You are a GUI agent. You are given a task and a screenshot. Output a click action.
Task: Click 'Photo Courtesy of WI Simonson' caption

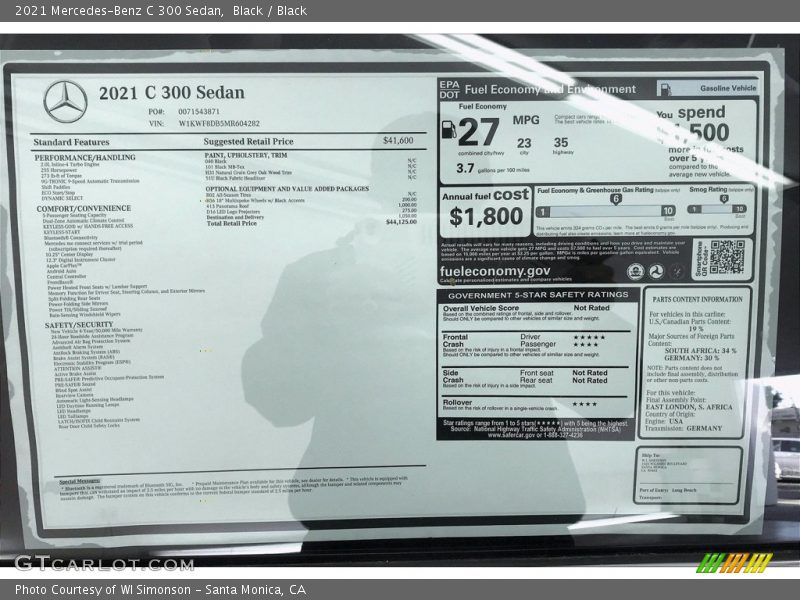click(103, 590)
